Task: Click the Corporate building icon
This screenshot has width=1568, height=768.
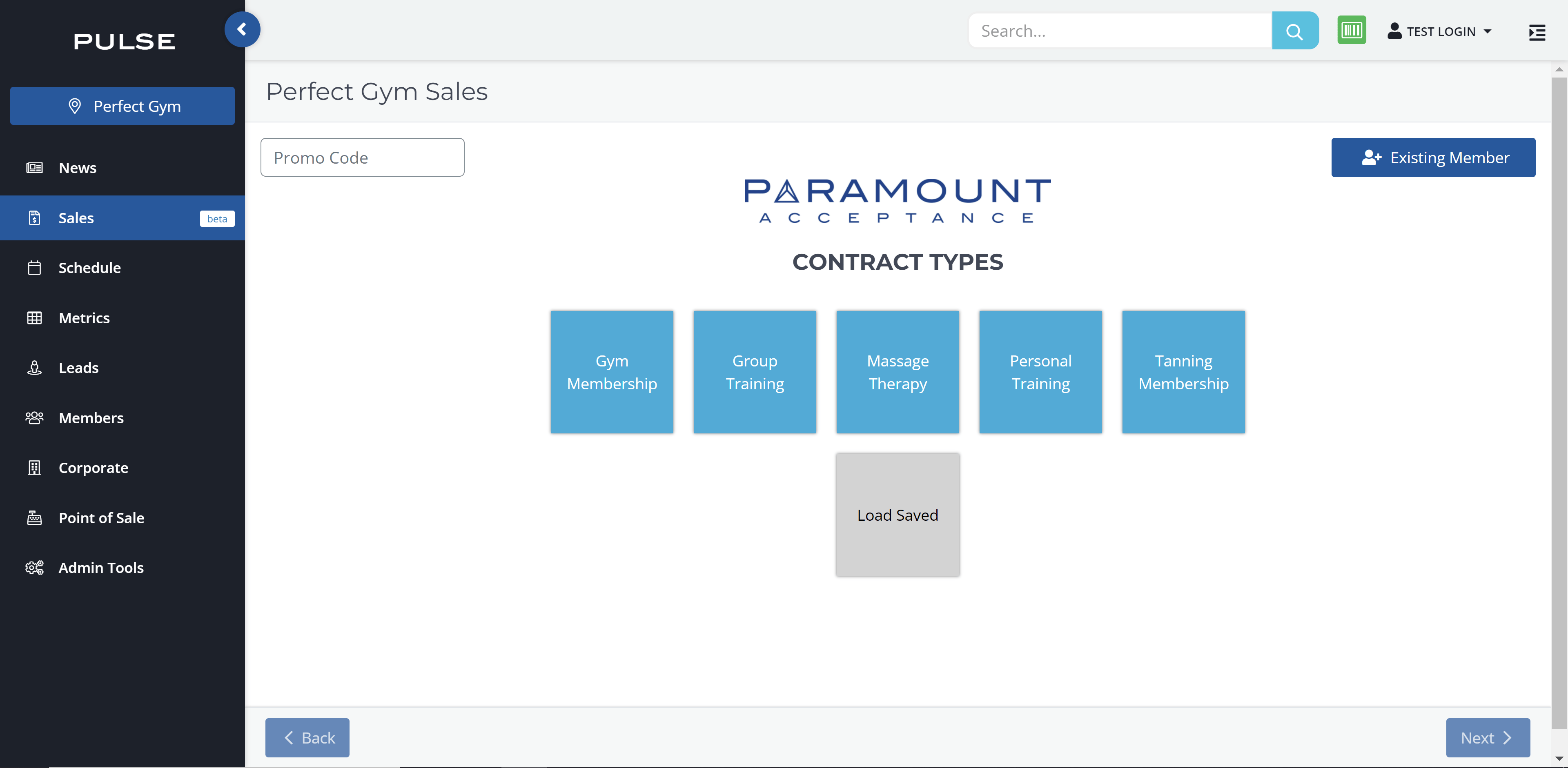Action: tap(34, 468)
